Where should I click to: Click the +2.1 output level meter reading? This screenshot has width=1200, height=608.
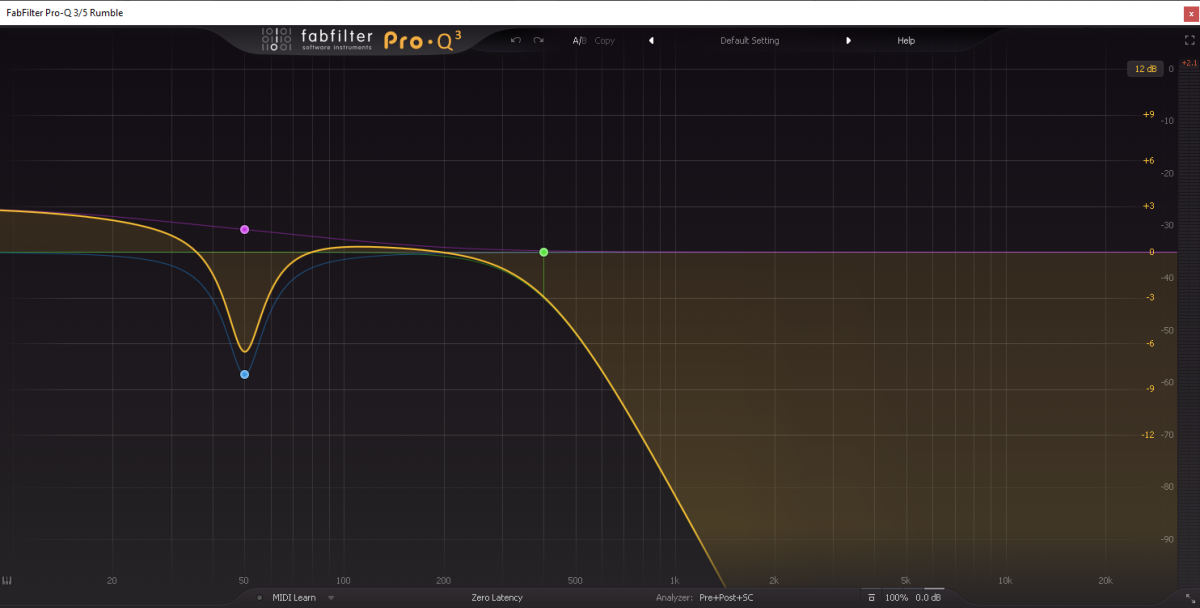tap(1189, 63)
